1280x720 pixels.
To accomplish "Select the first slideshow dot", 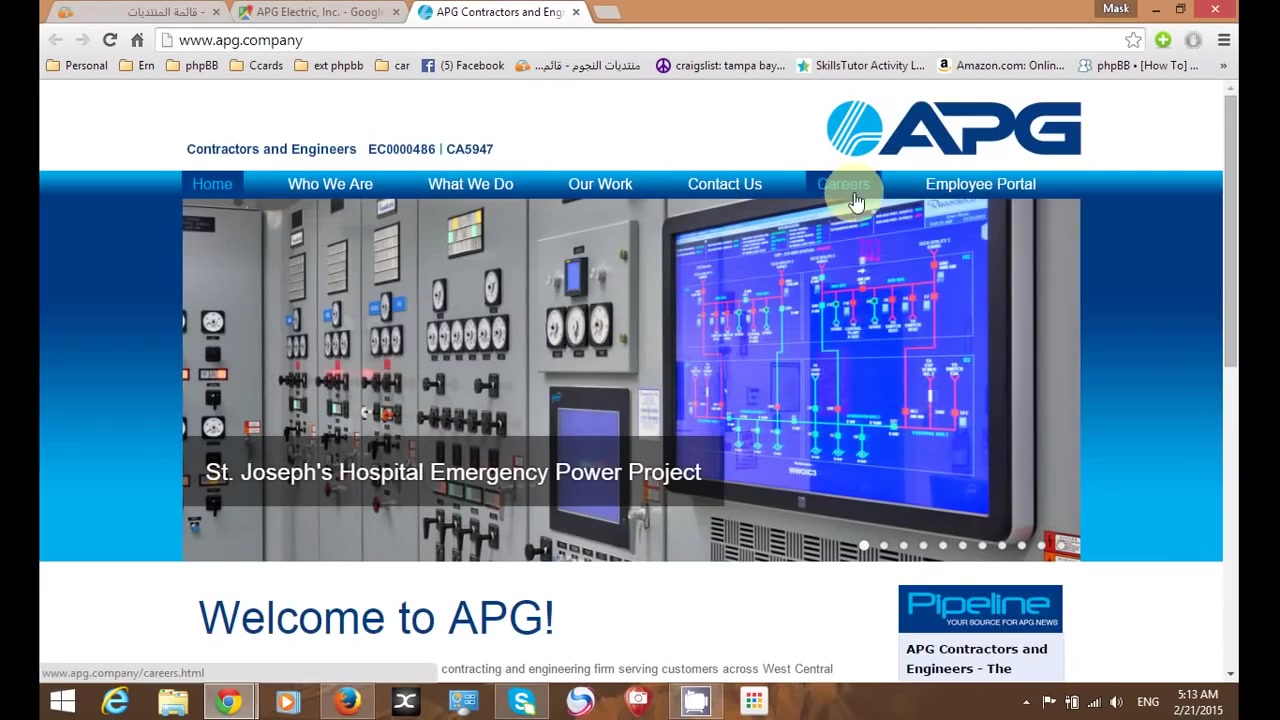I will tap(864, 546).
